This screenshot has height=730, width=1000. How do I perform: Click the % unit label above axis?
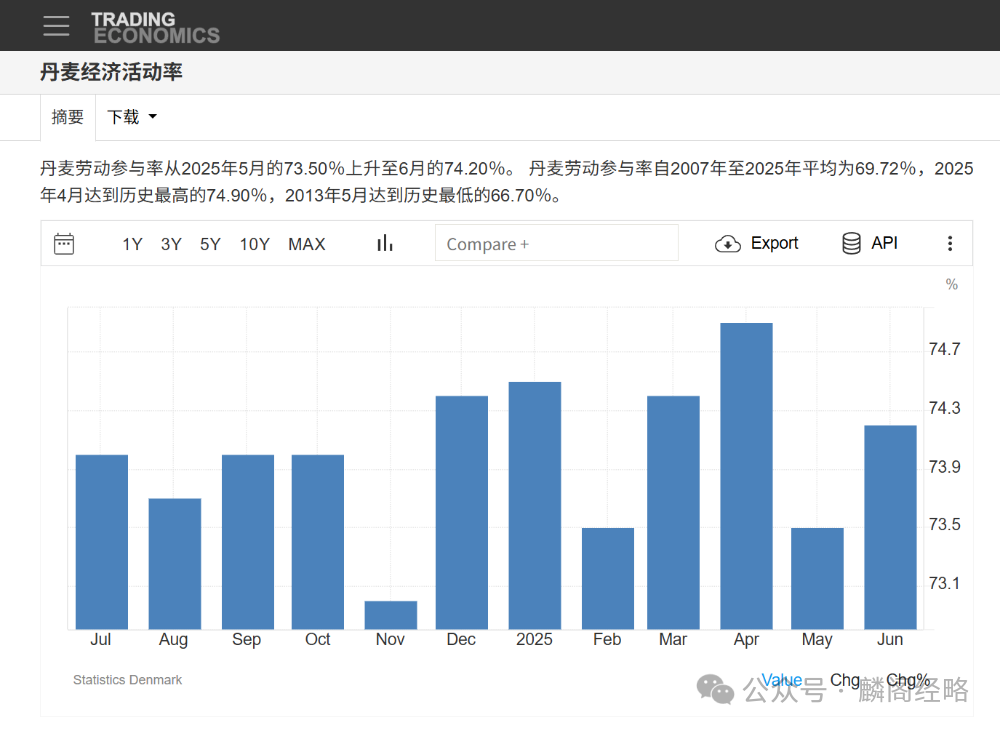(x=952, y=284)
